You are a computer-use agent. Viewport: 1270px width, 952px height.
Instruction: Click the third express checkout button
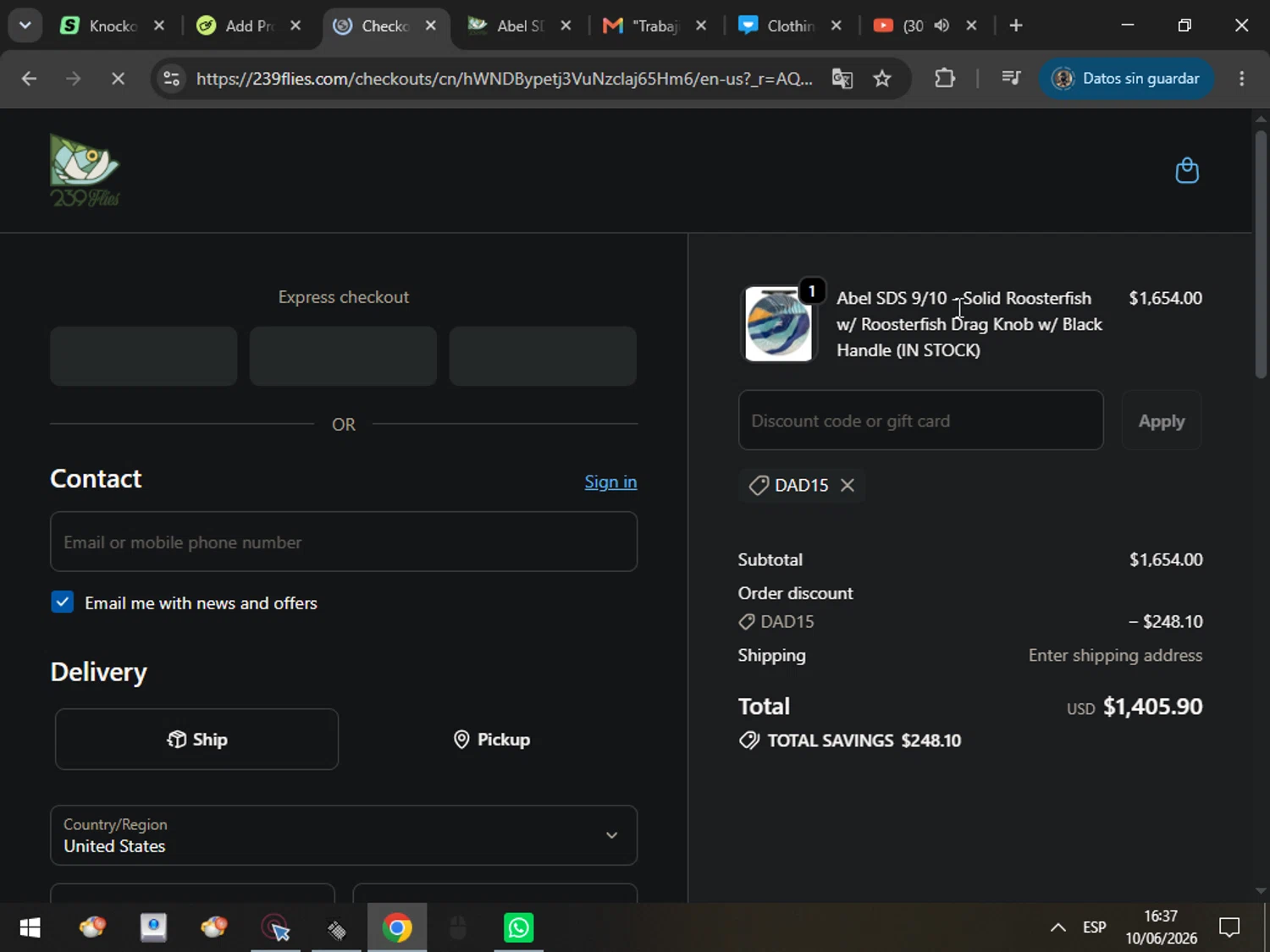[543, 356]
